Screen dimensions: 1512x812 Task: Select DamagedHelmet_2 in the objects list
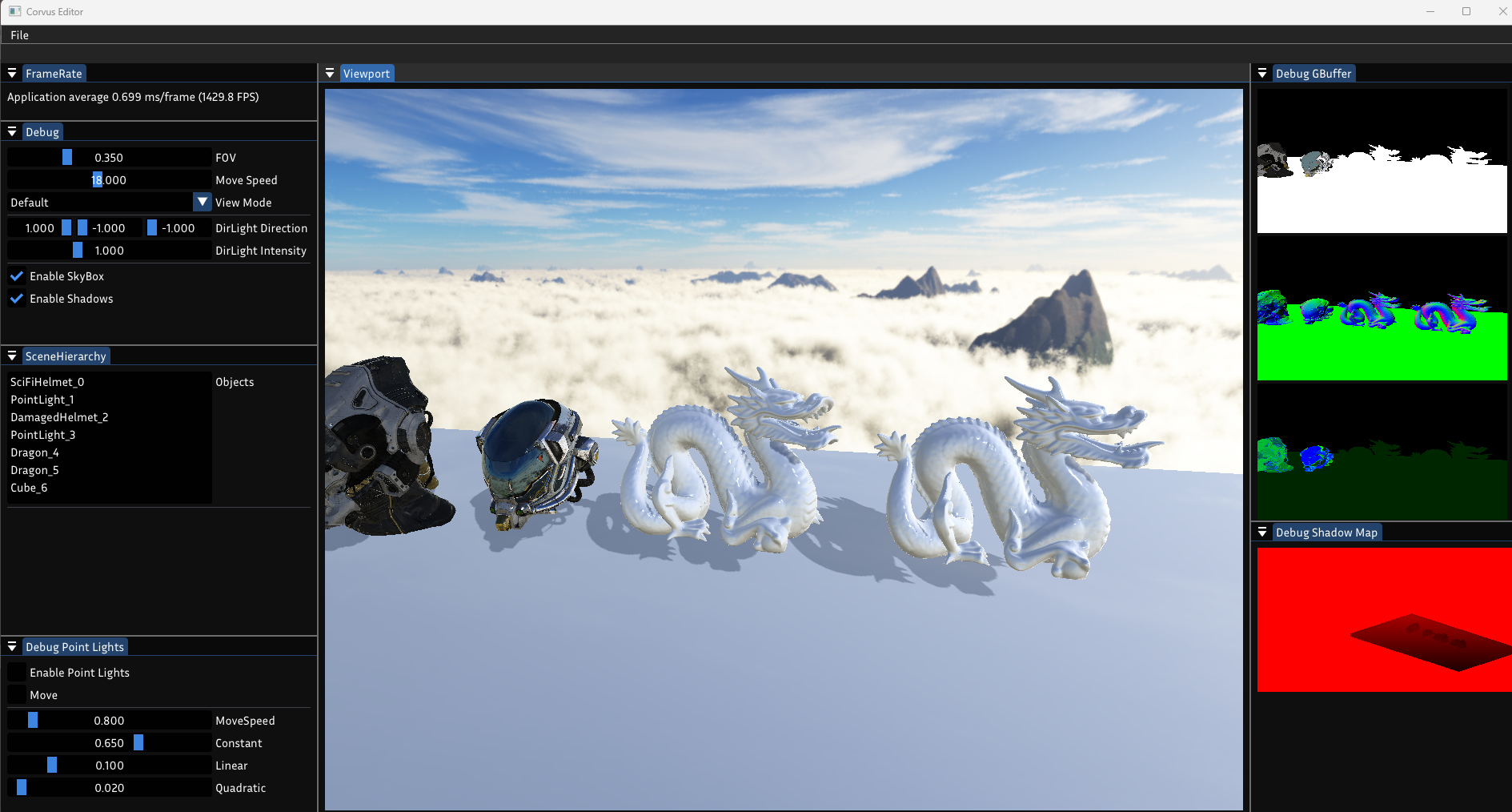coord(59,417)
